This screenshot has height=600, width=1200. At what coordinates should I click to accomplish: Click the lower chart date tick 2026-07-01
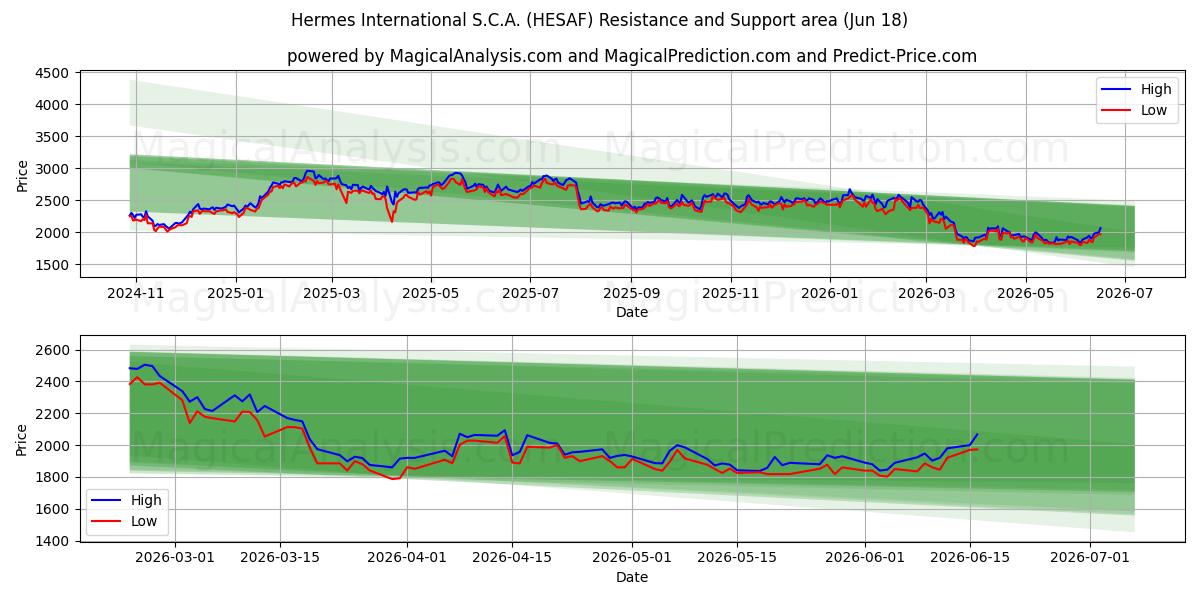(x=1090, y=559)
